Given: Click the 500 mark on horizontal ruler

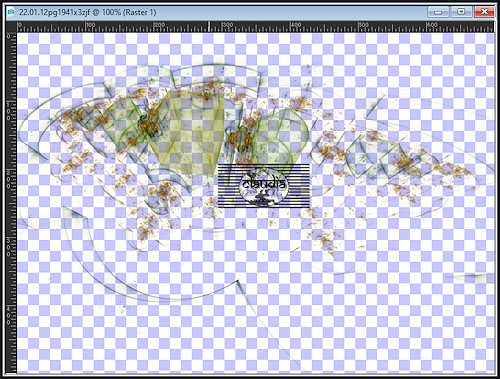Looking at the screenshot, I should coord(364,25).
